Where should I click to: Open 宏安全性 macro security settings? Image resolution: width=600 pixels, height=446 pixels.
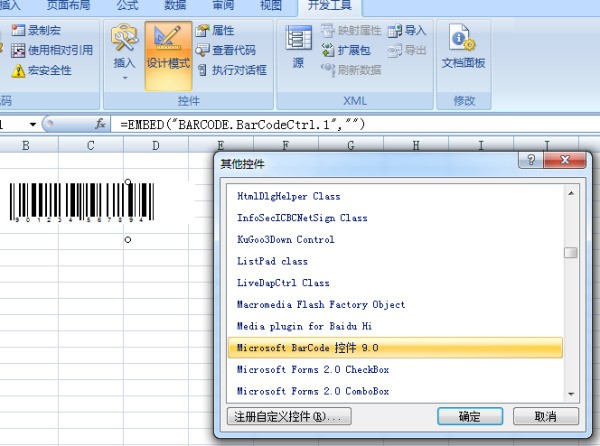click(18, 70)
